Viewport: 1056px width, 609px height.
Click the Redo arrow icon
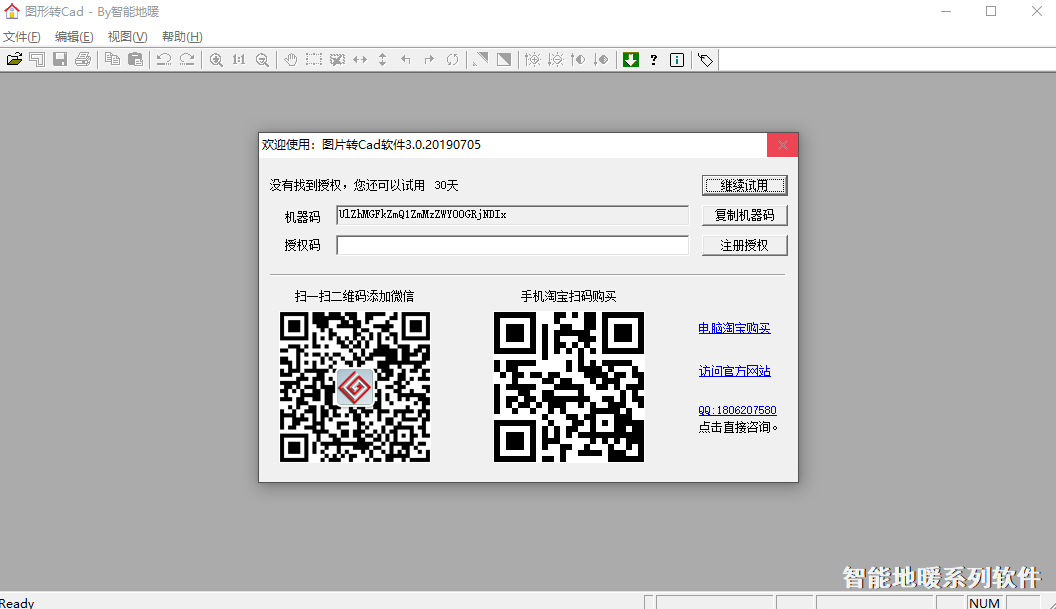pos(187,59)
